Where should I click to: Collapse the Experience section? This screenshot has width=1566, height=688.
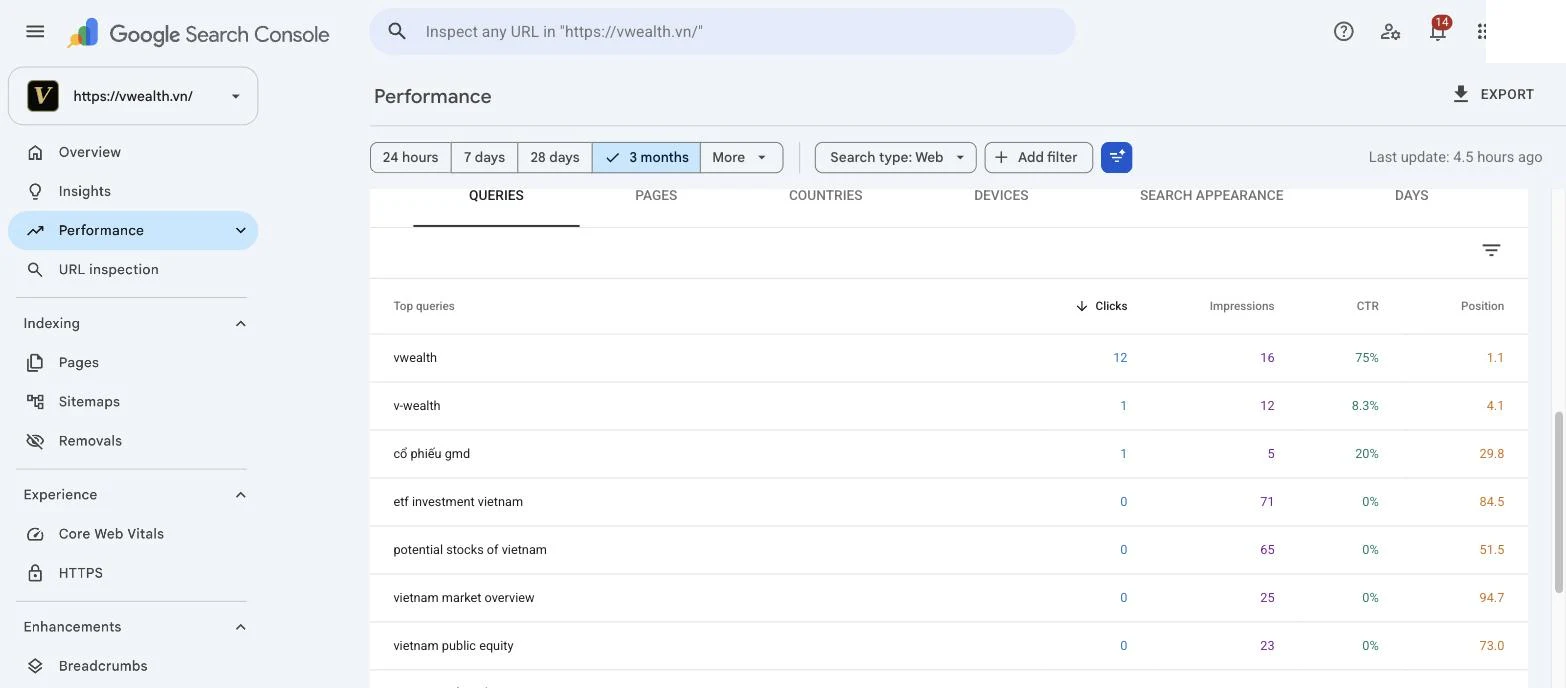(240, 495)
